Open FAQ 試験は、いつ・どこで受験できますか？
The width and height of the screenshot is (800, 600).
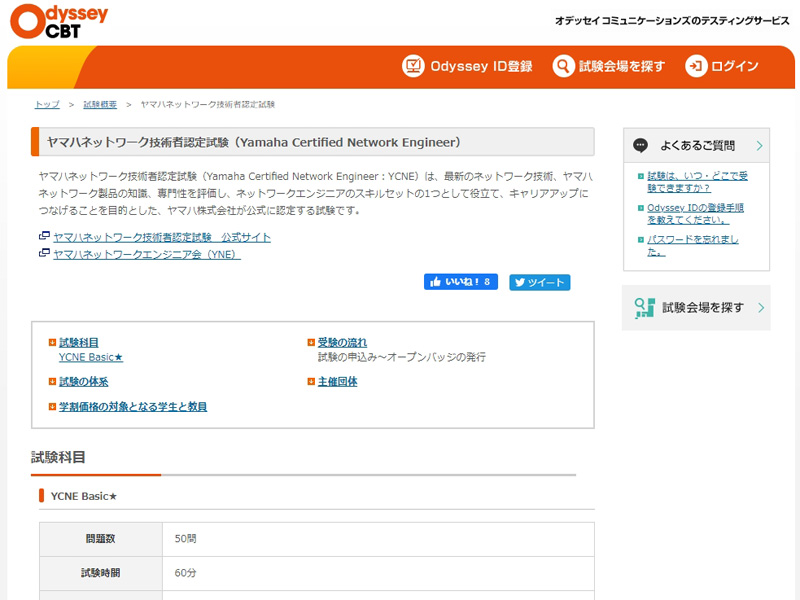coord(697,182)
